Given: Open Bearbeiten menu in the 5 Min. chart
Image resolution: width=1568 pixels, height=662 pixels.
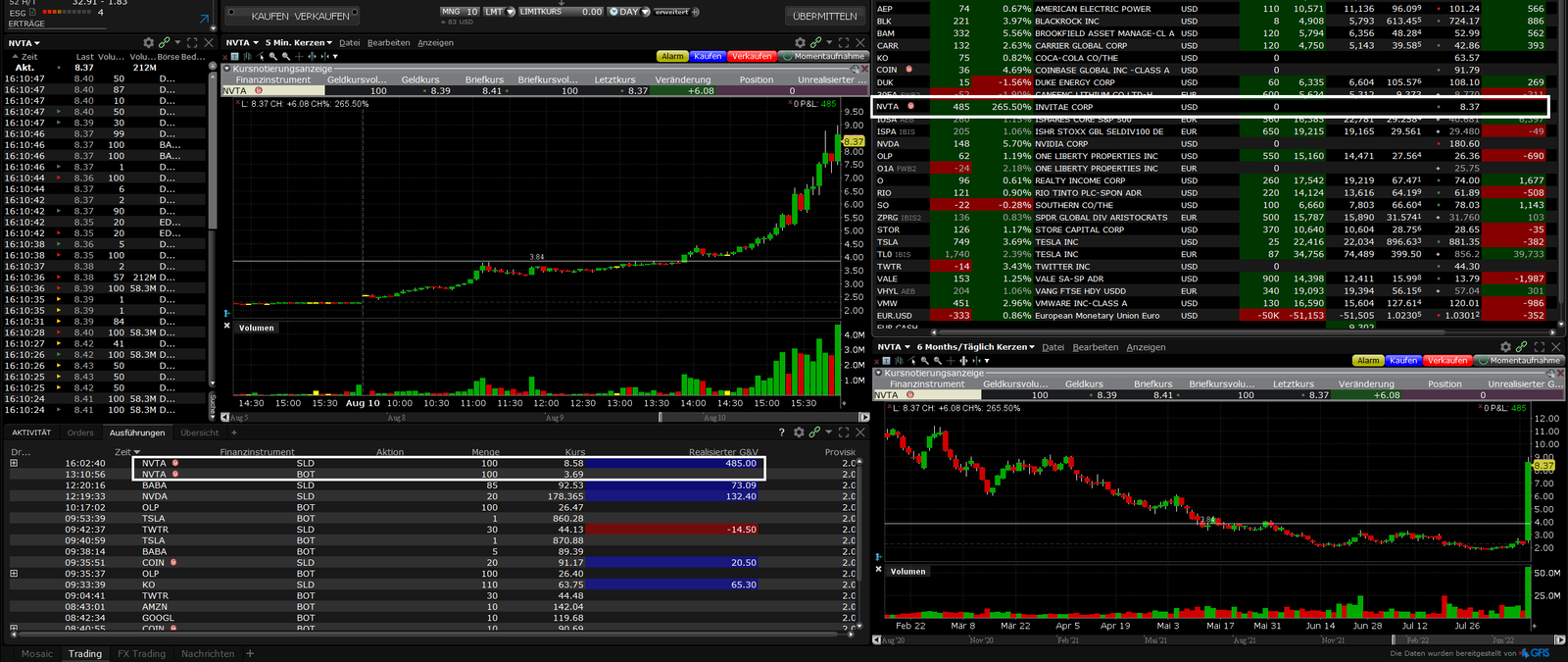Looking at the screenshot, I should click(388, 43).
